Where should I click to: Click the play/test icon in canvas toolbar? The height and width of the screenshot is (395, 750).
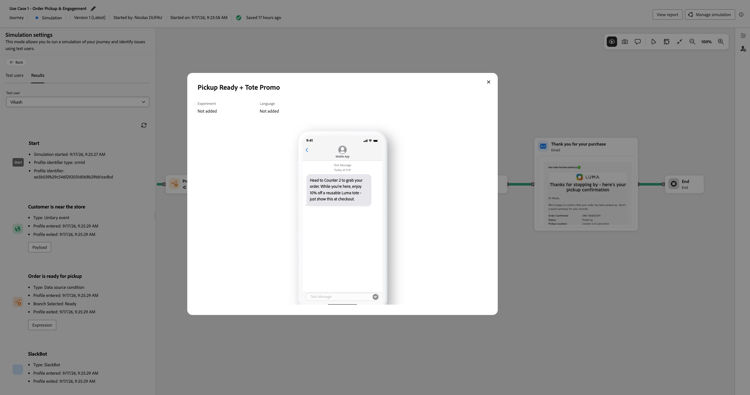(653, 42)
